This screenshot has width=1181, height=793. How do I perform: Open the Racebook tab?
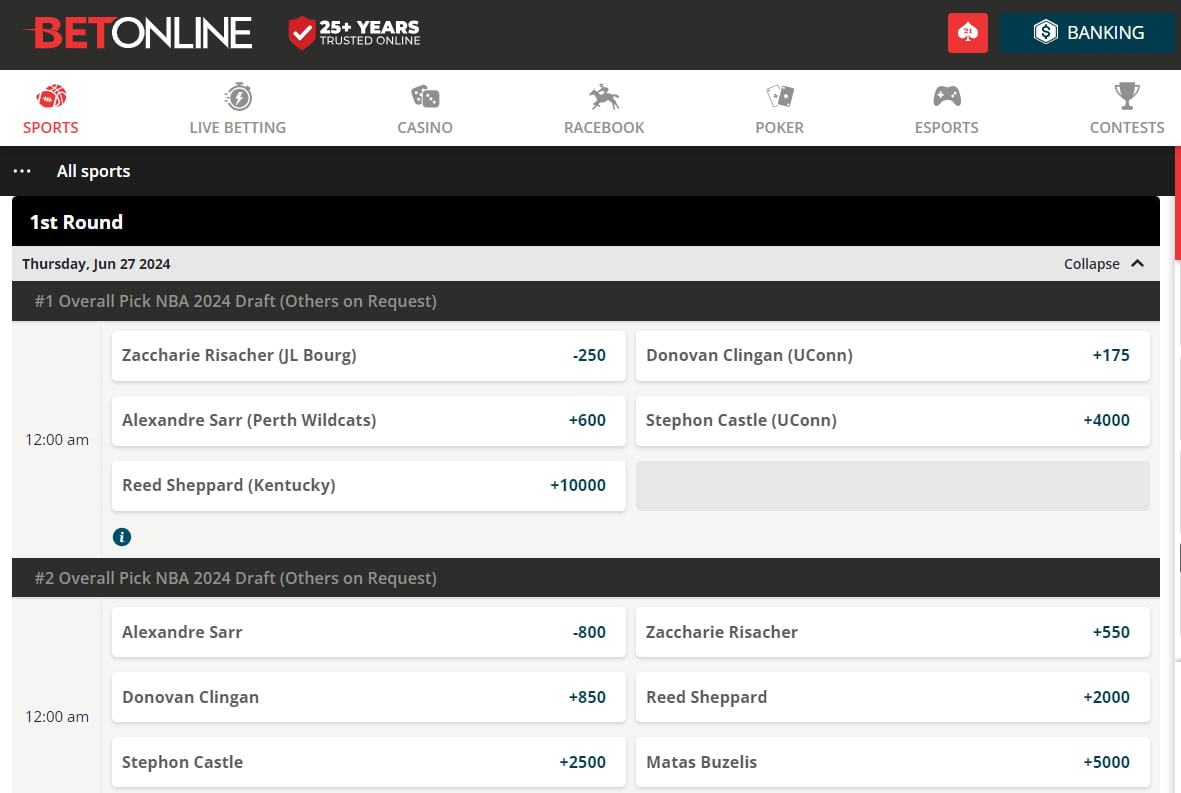click(604, 109)
